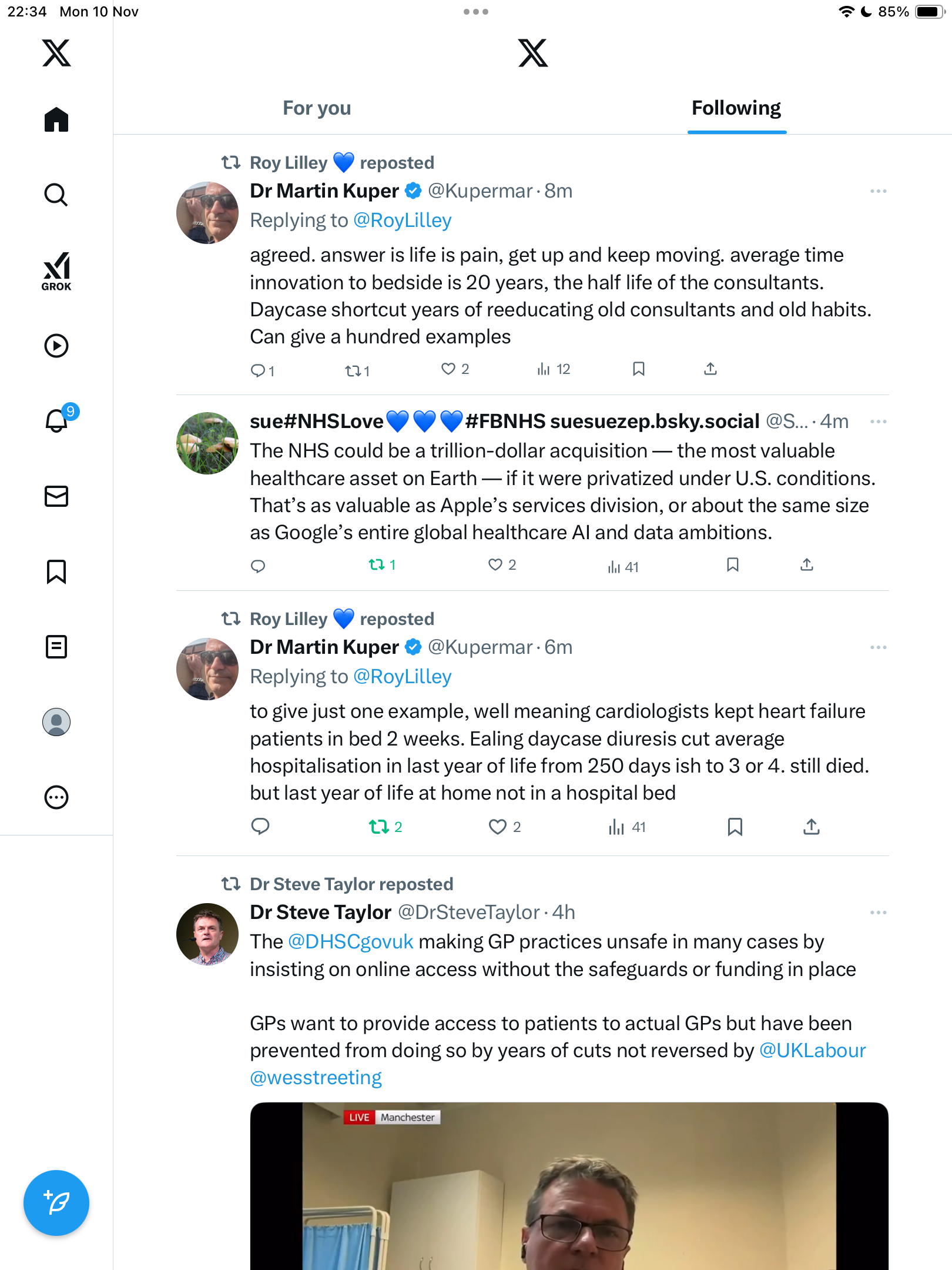
Task: Switch to the For you tab
Action: pyautogui.click(x=317, y=108)
